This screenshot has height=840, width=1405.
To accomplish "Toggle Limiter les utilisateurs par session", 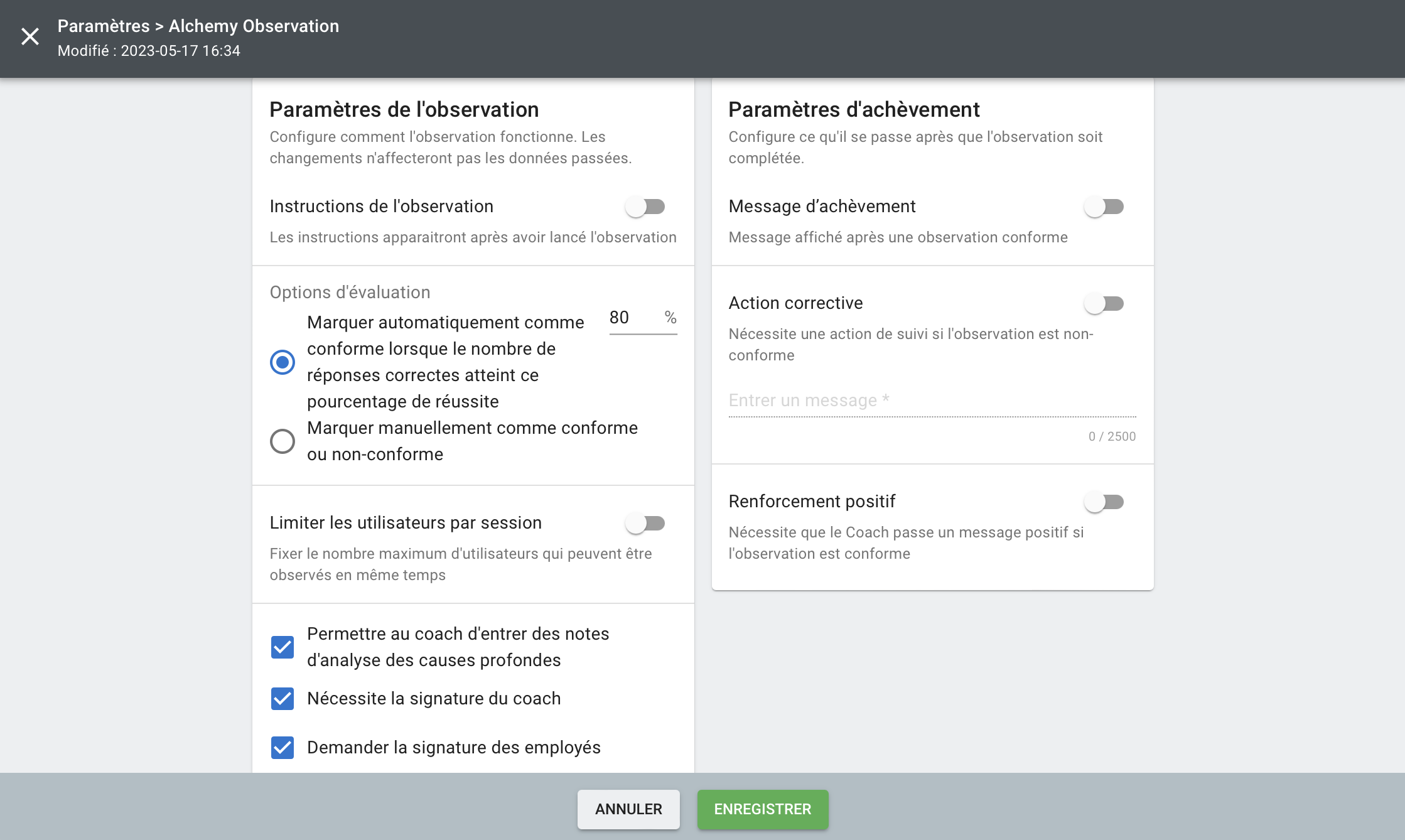I will point(645,523).
